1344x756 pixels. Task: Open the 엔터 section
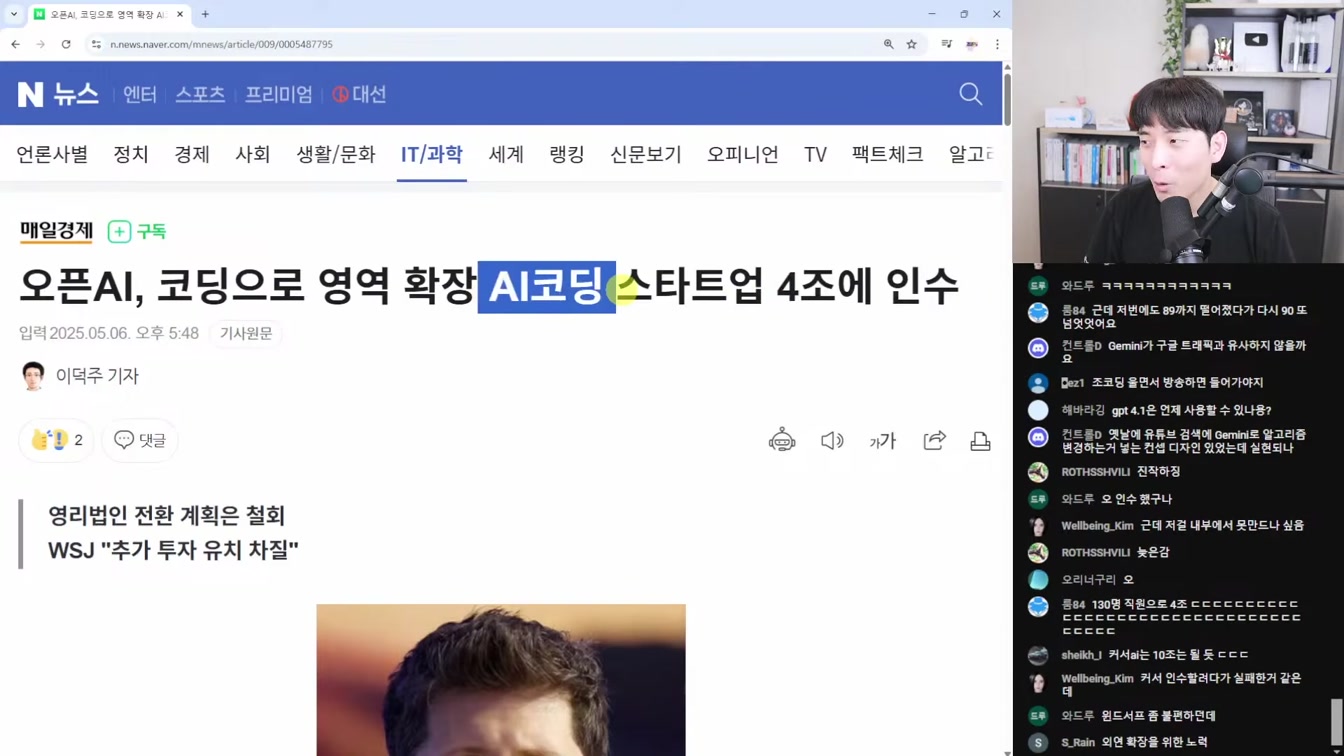[x=140, y=94]
